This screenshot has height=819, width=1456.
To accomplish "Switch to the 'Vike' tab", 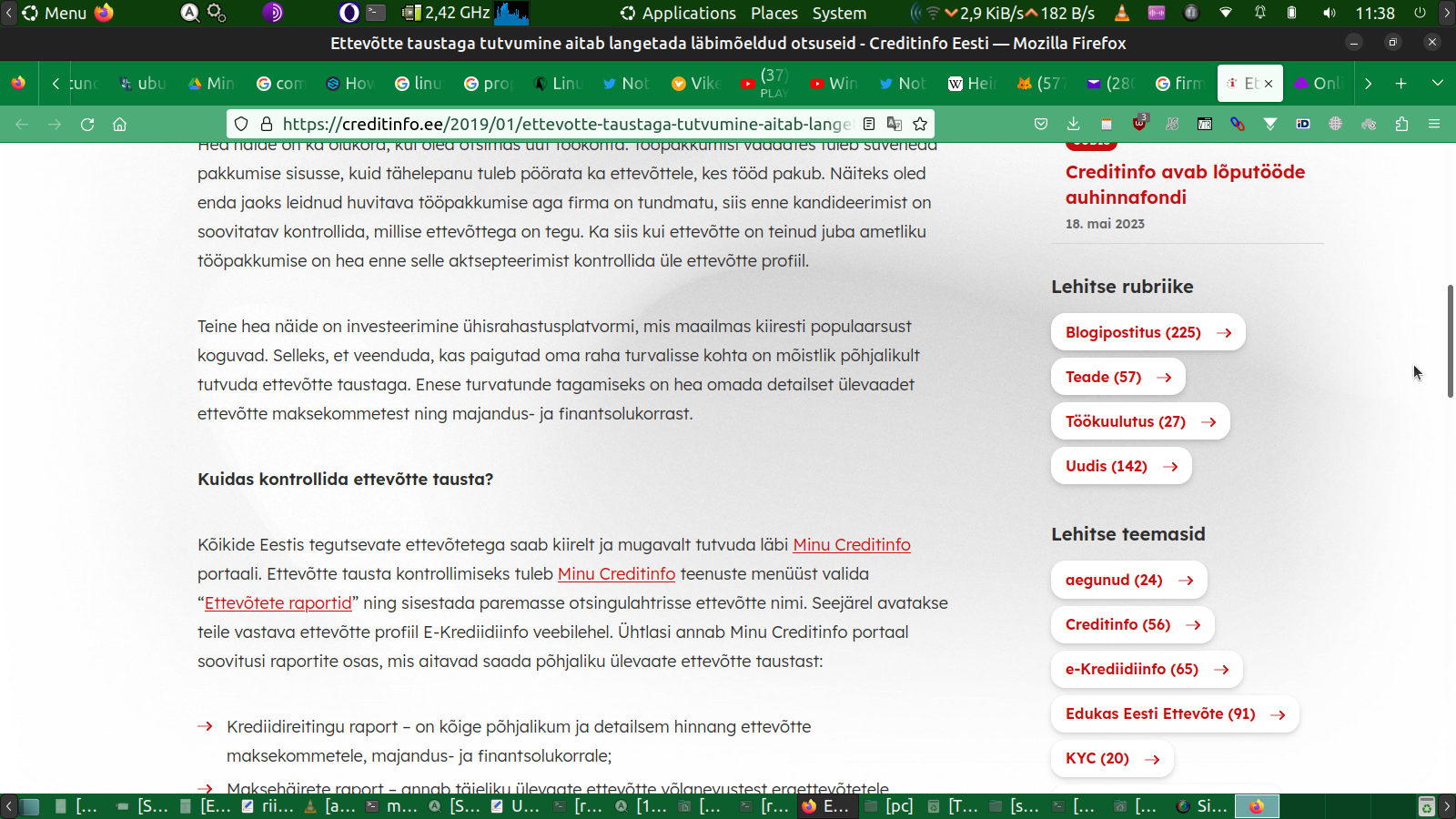I will 695,84.
